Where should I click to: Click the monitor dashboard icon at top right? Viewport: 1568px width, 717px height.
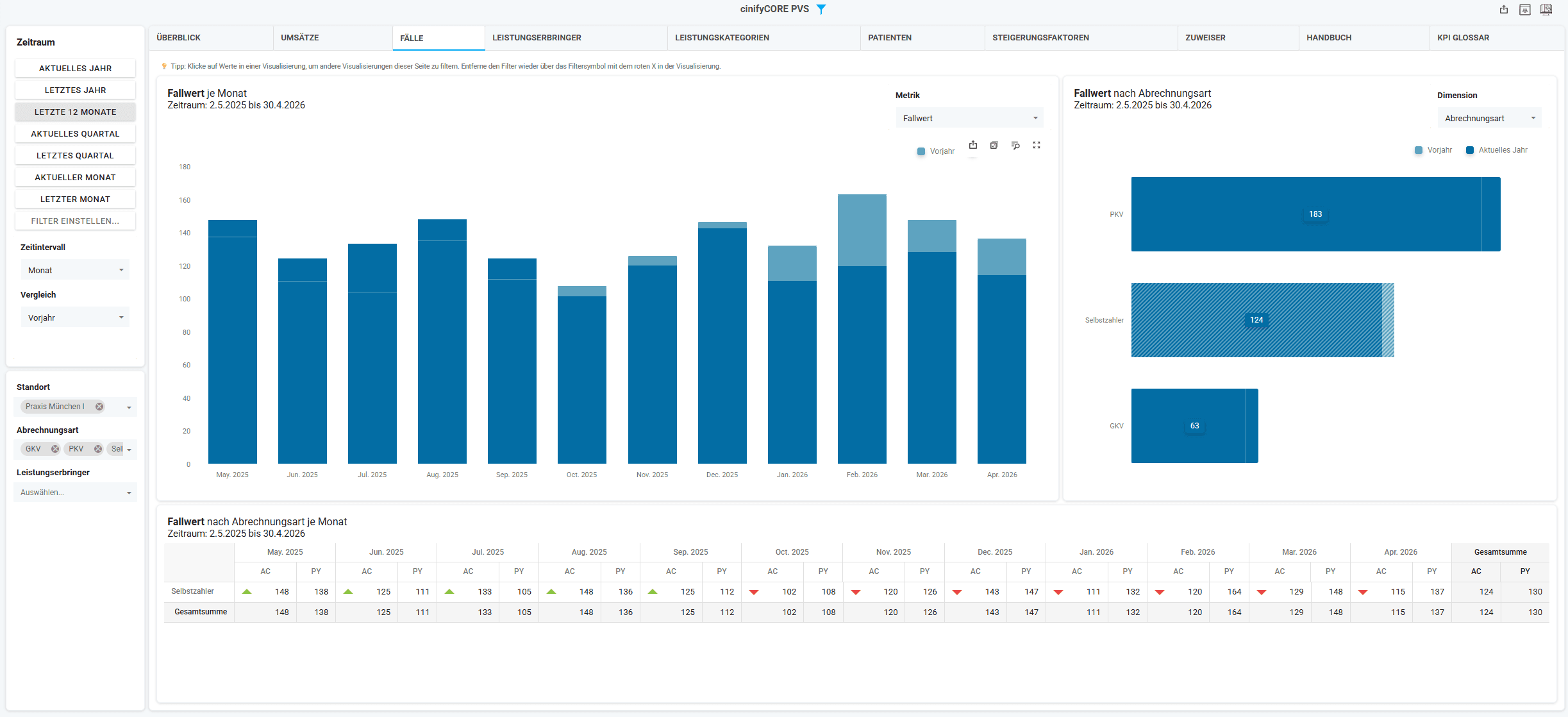[x=1546, y=10]
